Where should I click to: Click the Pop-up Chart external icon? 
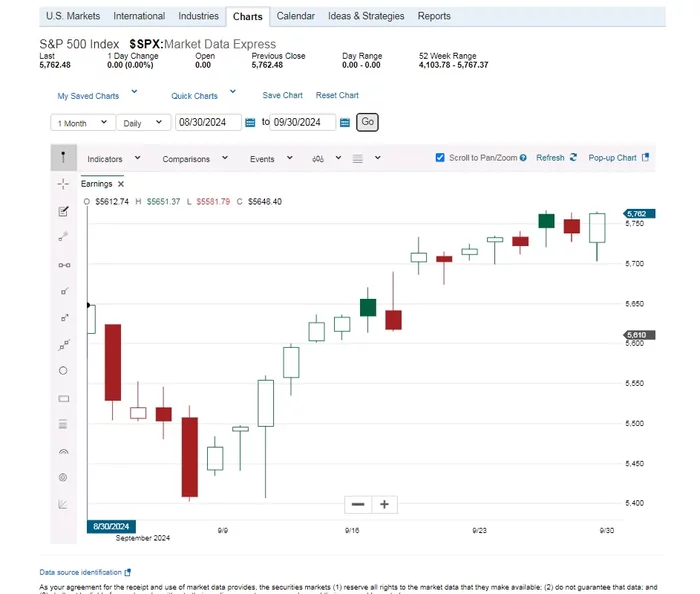(645, 157)
